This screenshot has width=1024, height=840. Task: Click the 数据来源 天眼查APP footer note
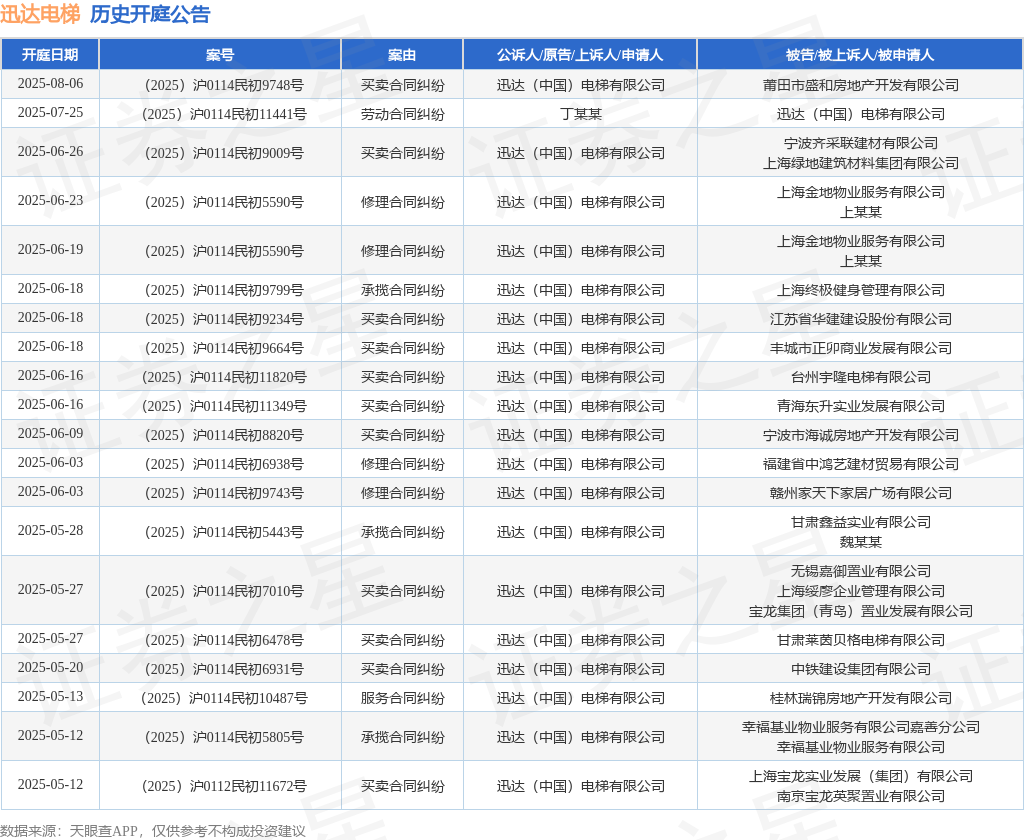tap(153, 831)
